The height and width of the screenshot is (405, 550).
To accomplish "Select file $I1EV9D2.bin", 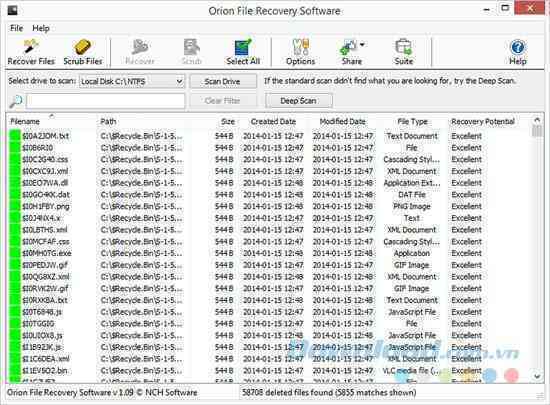I will coord(45,371).
